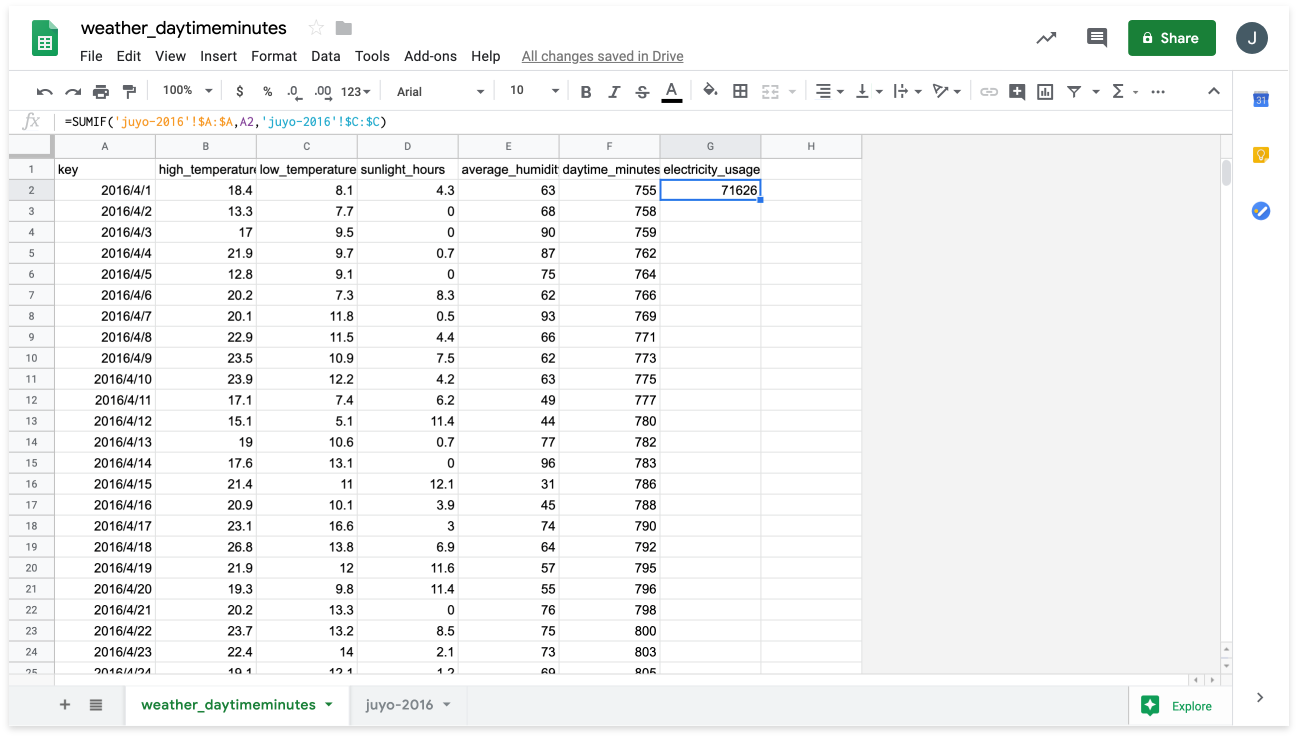Format as currency with dollar icon
The height and width of the screenshot is (738, 1298).
(x=240, y=91)
